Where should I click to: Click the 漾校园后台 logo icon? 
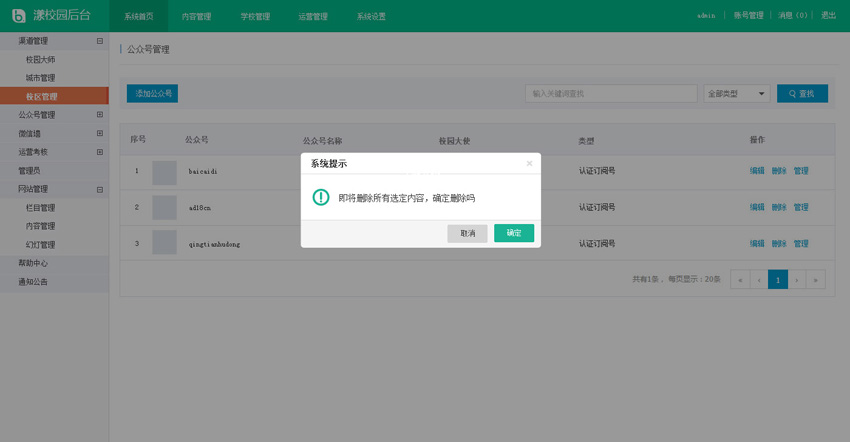tap(18, 16)
